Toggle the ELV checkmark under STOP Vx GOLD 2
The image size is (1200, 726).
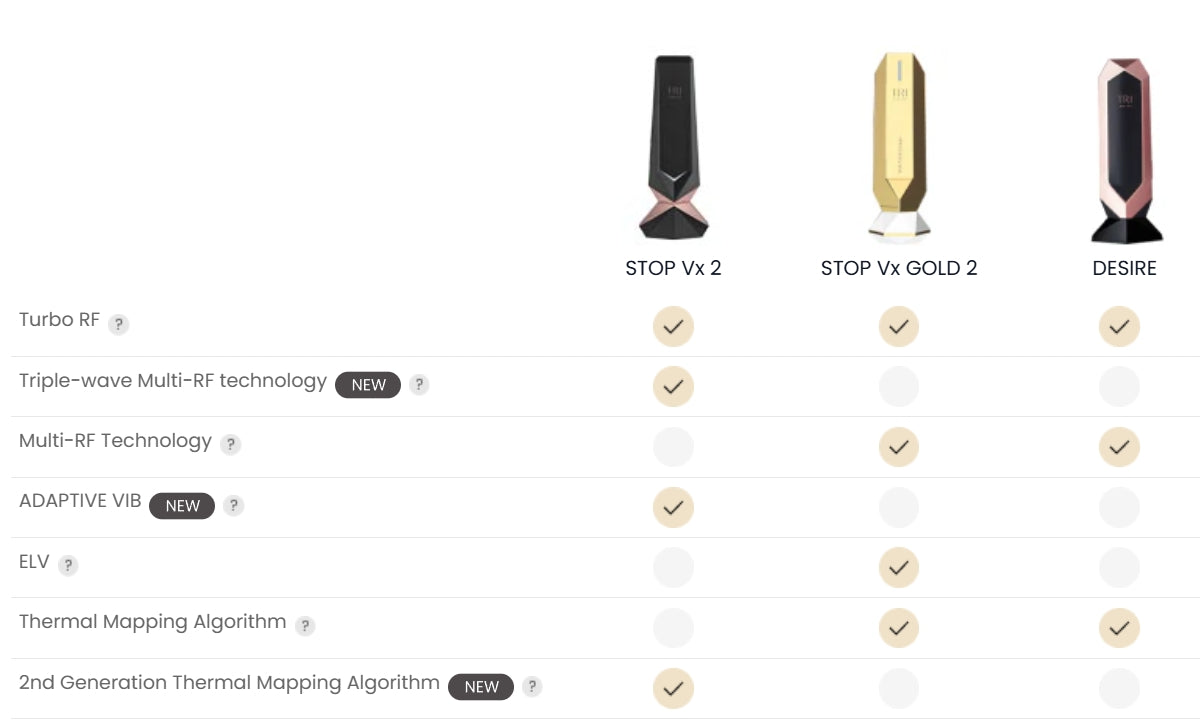tap(898, 567)
